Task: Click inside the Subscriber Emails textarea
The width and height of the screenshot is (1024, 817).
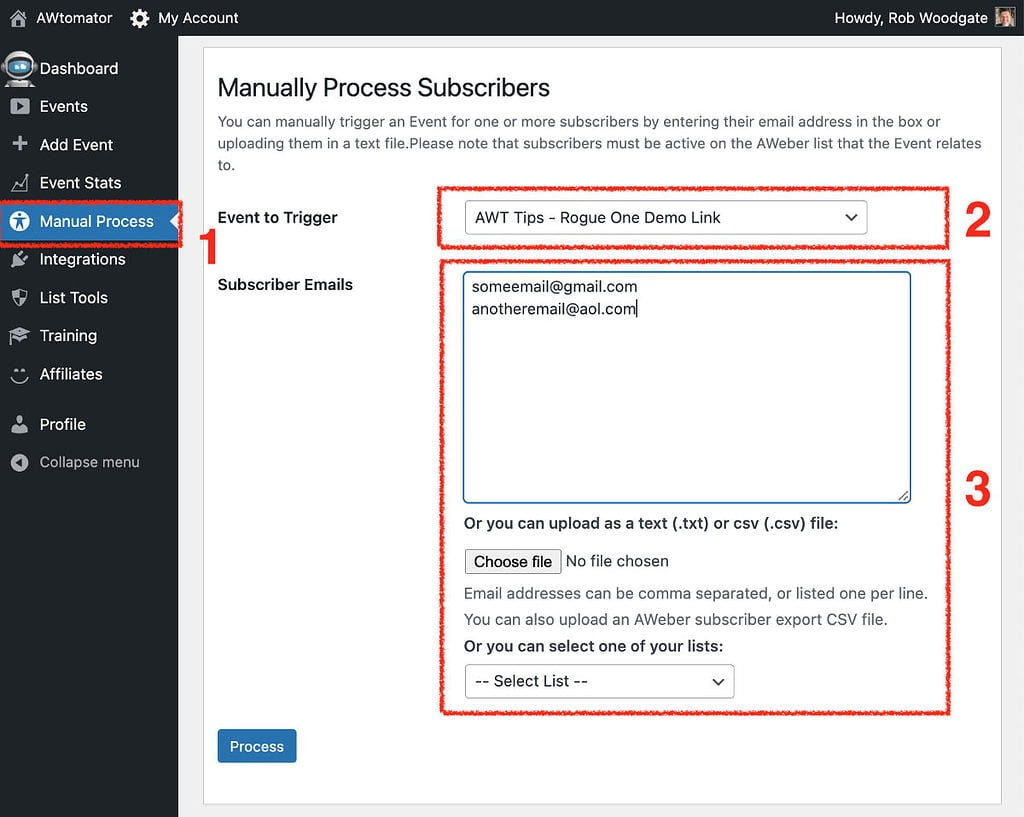Action: [x=686, y=387]
